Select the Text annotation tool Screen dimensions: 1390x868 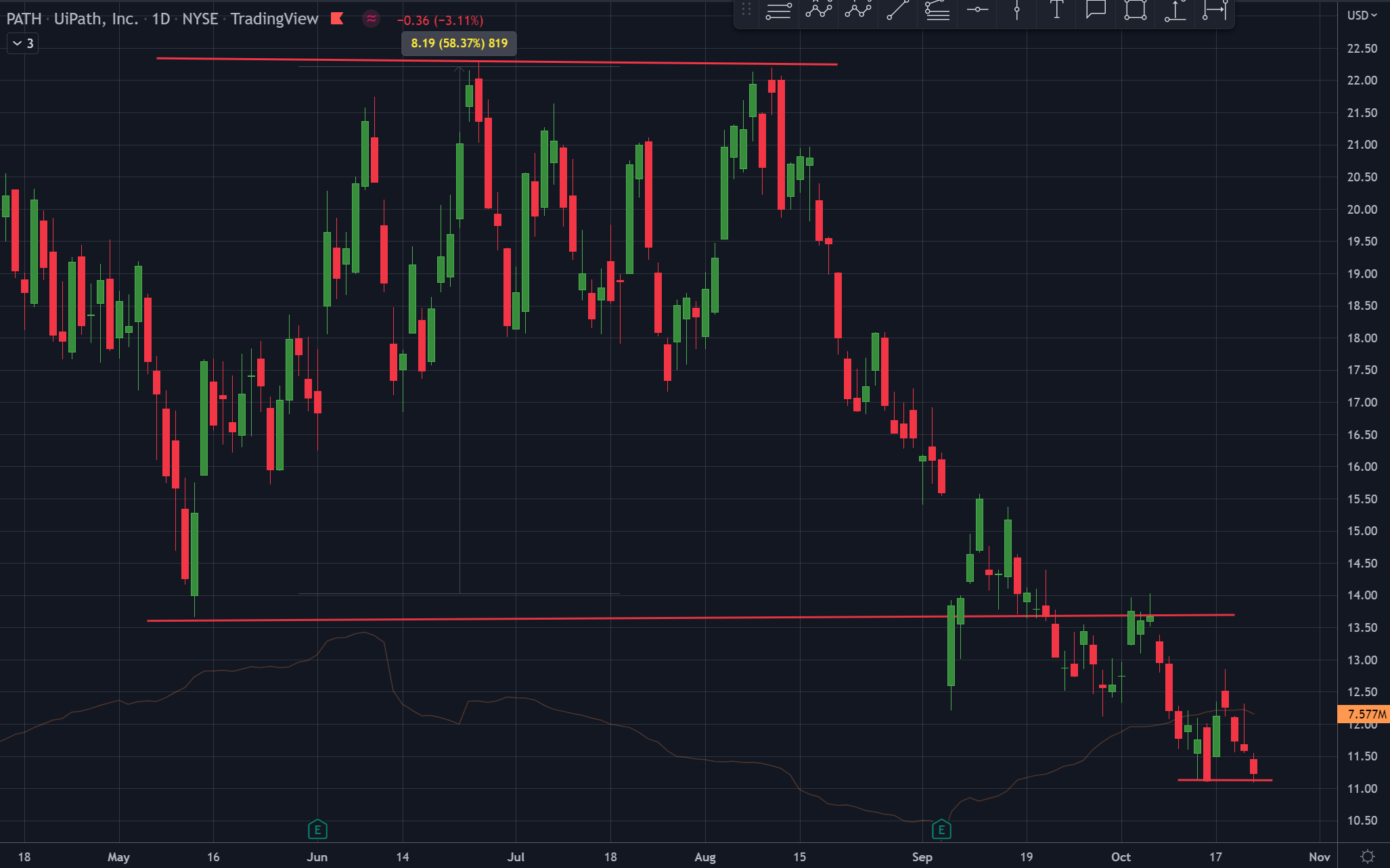1056,10
